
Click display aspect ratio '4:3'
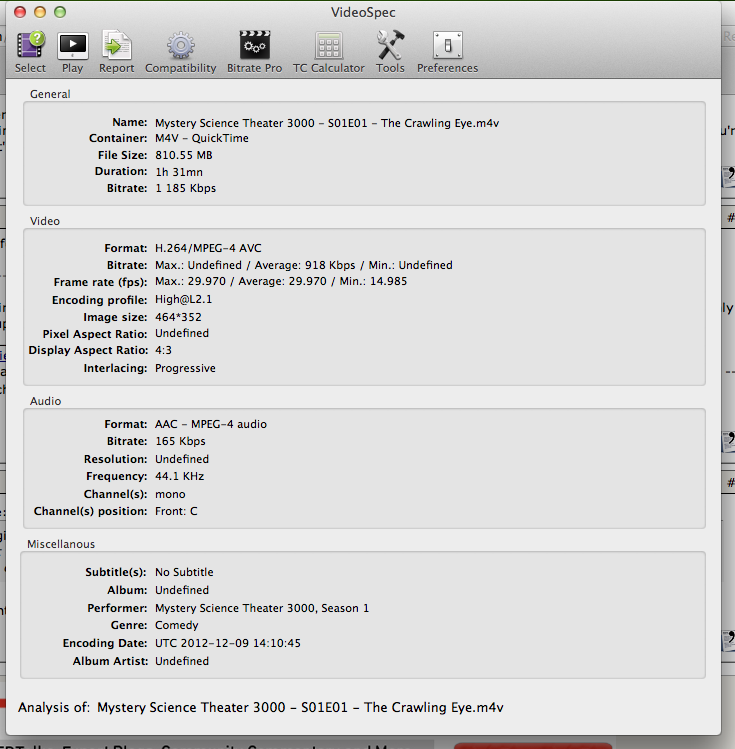coord(163,350)
